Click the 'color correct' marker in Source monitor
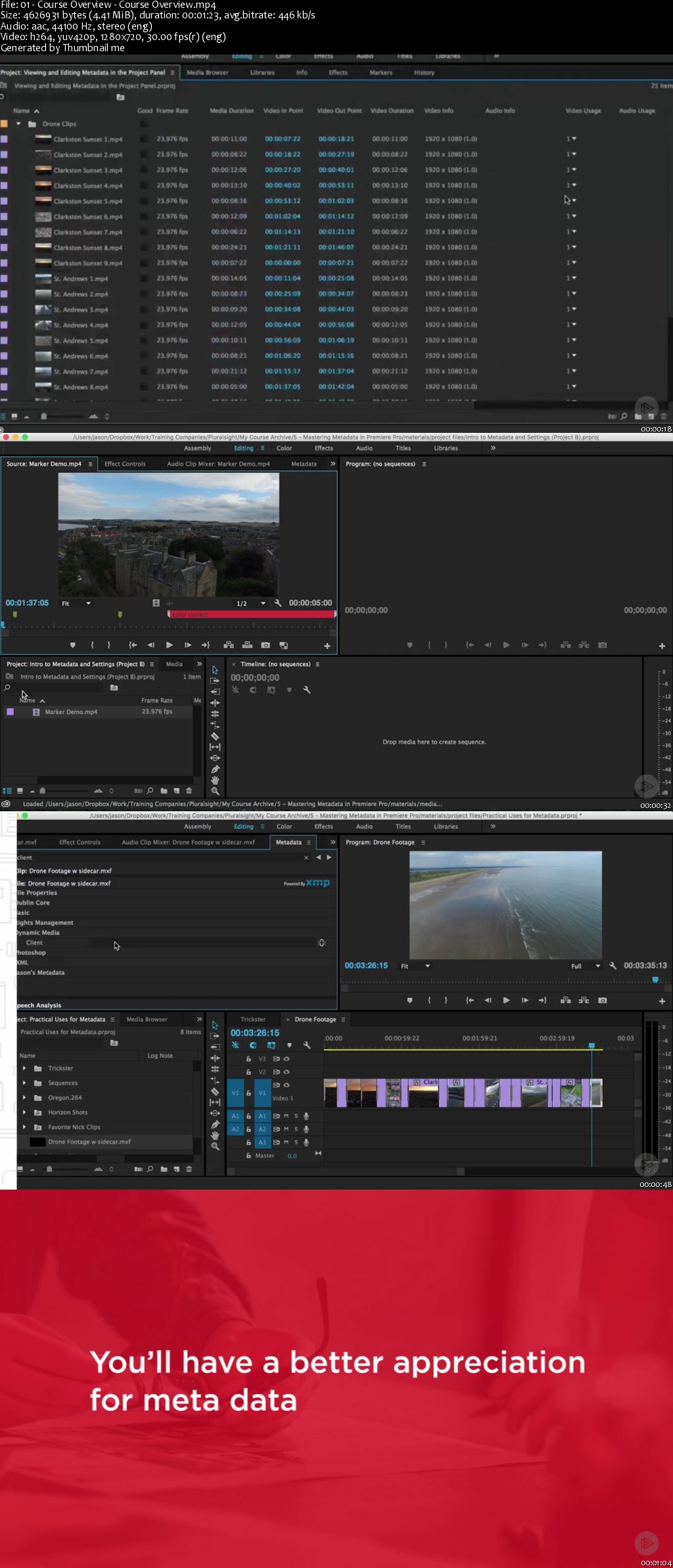This screenshot has width=673, height=1568. [x=252, y=615]
